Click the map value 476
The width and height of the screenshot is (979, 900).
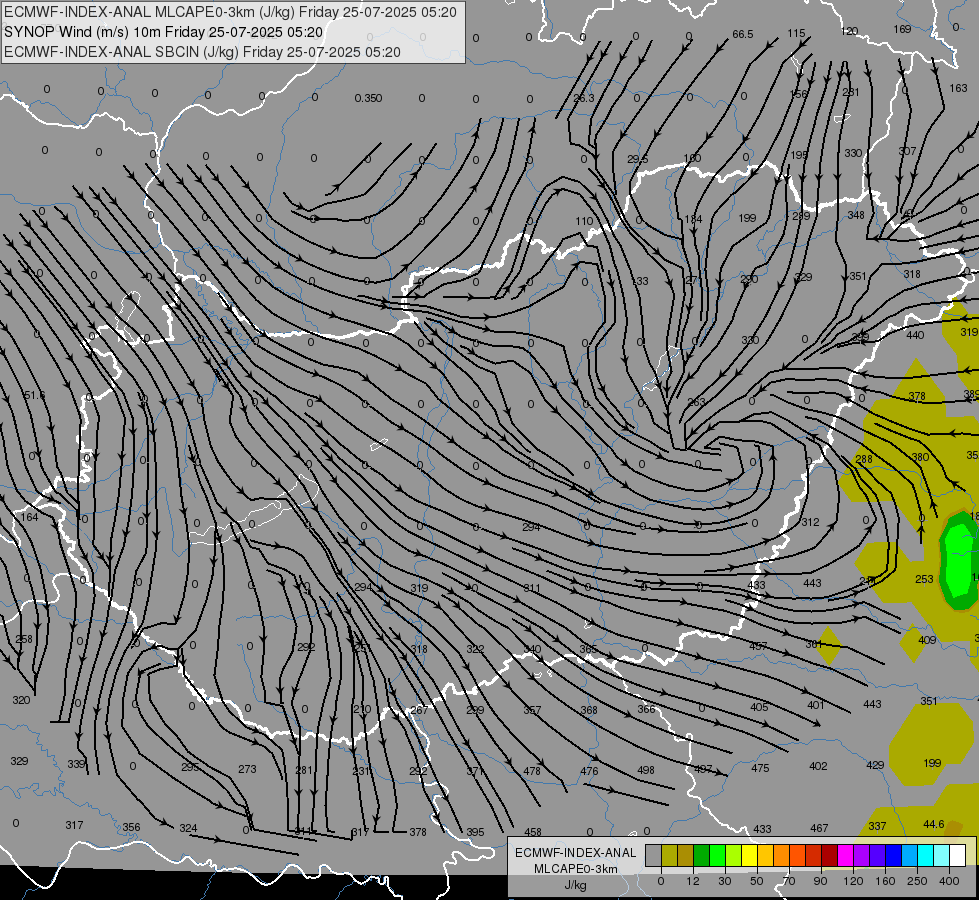point(589,771)
